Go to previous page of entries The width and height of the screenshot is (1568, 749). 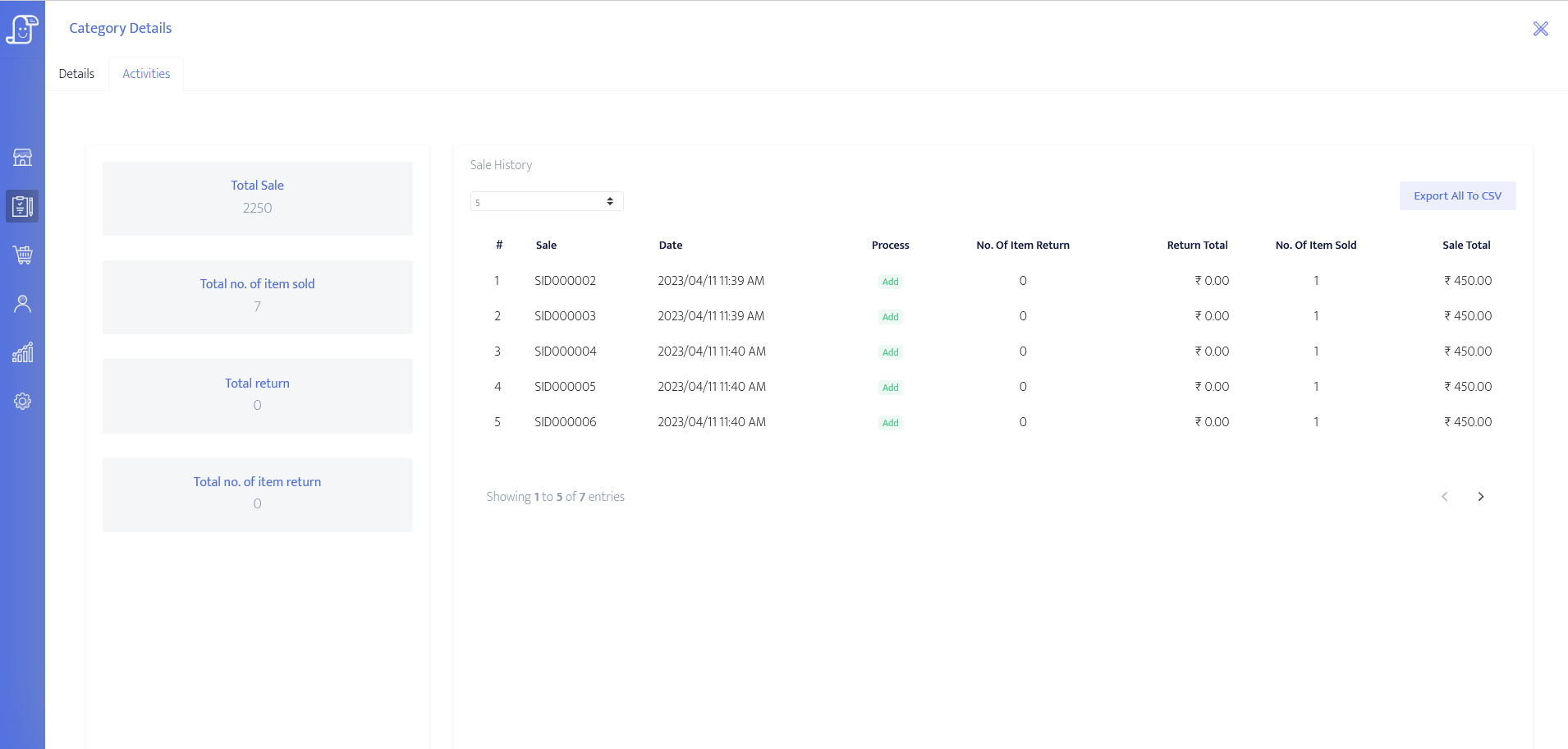[x=1444, y=497]
